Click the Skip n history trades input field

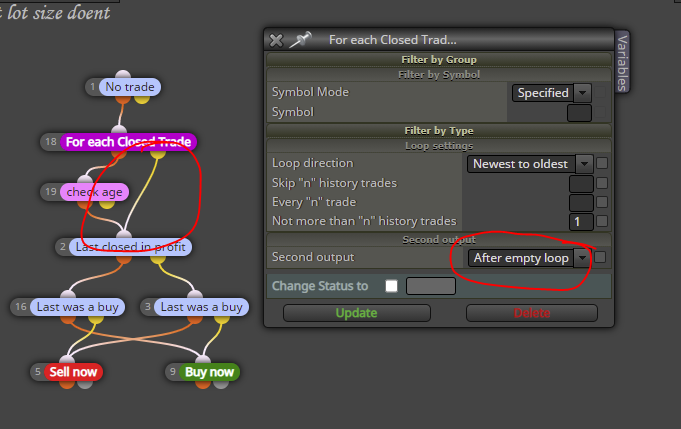(581, 184)
